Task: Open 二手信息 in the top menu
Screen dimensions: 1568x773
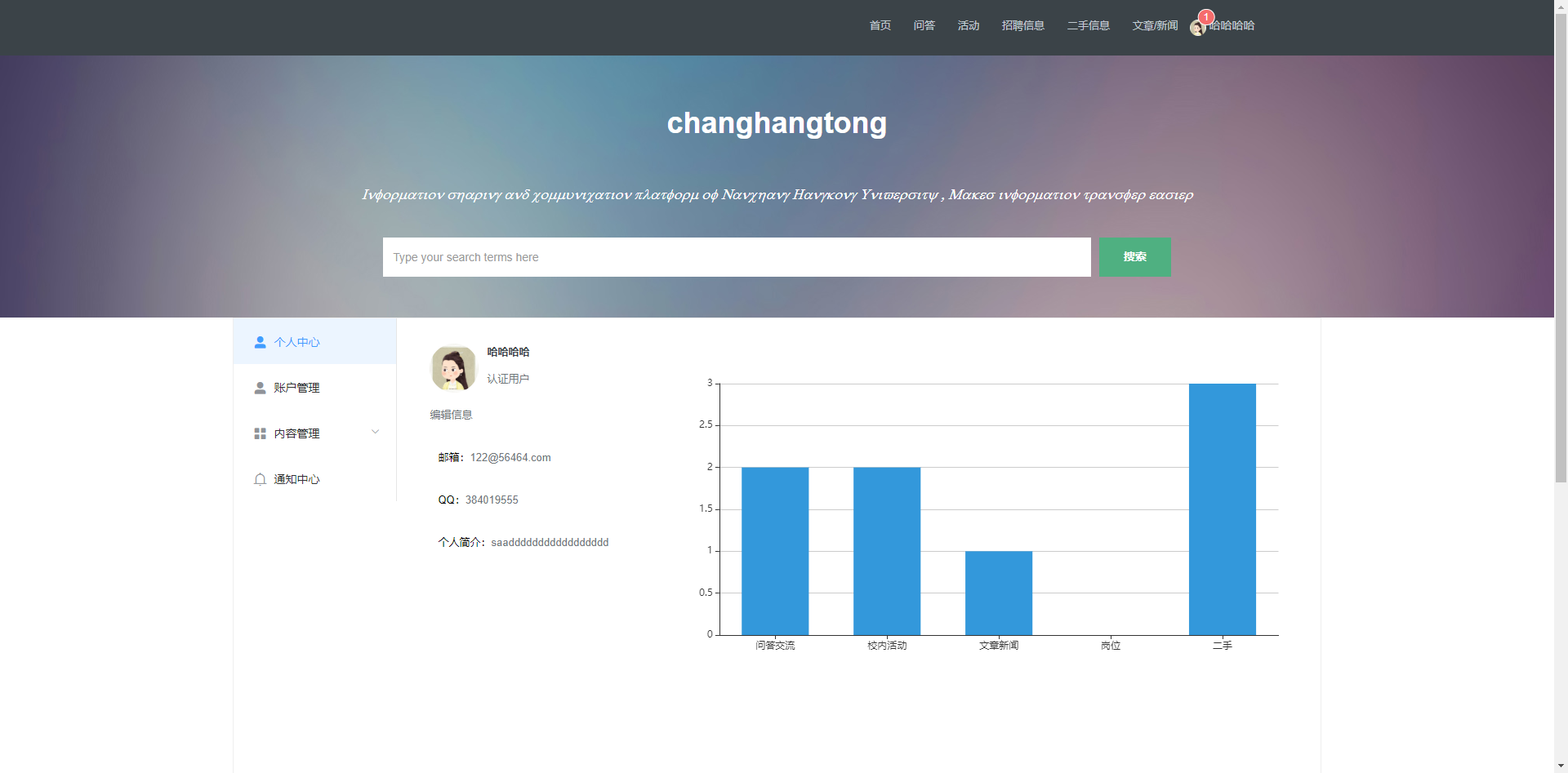Action: coord(1088,25)
